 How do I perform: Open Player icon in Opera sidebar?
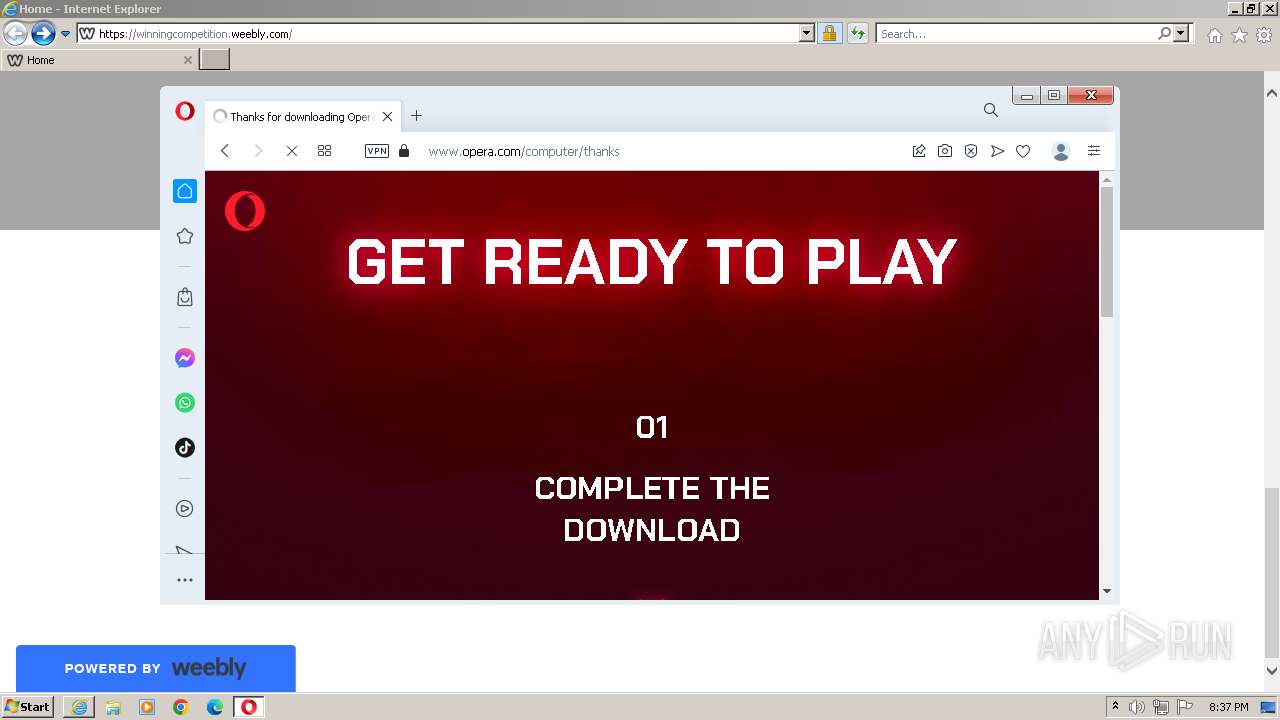click(184, 508)
